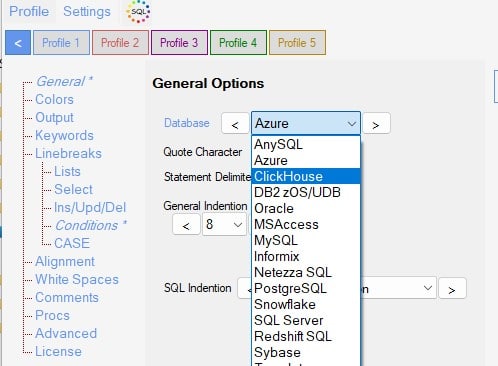Click the colorful SQL logo icon
The height and width of the screenshot is (366, 498).
138,12
